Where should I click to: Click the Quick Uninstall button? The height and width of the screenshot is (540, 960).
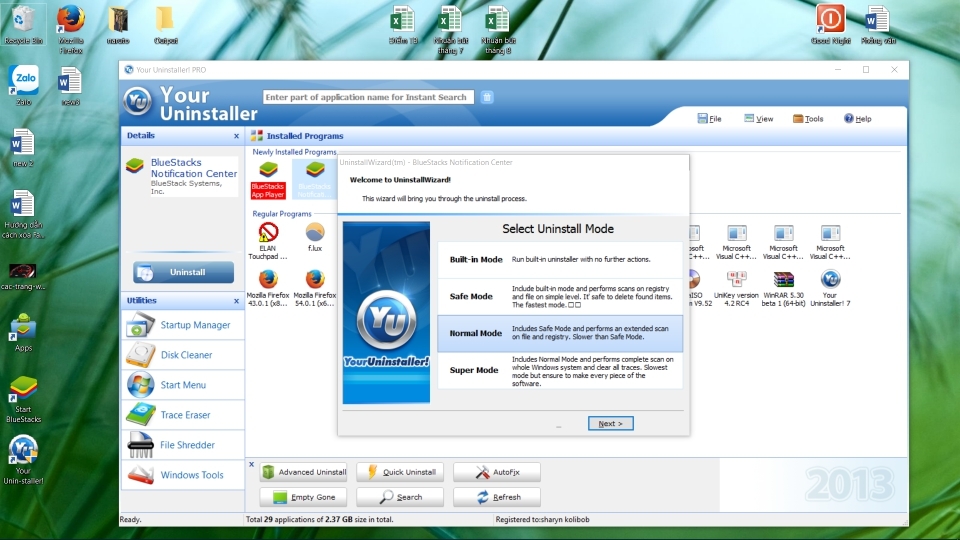point(400,472)
